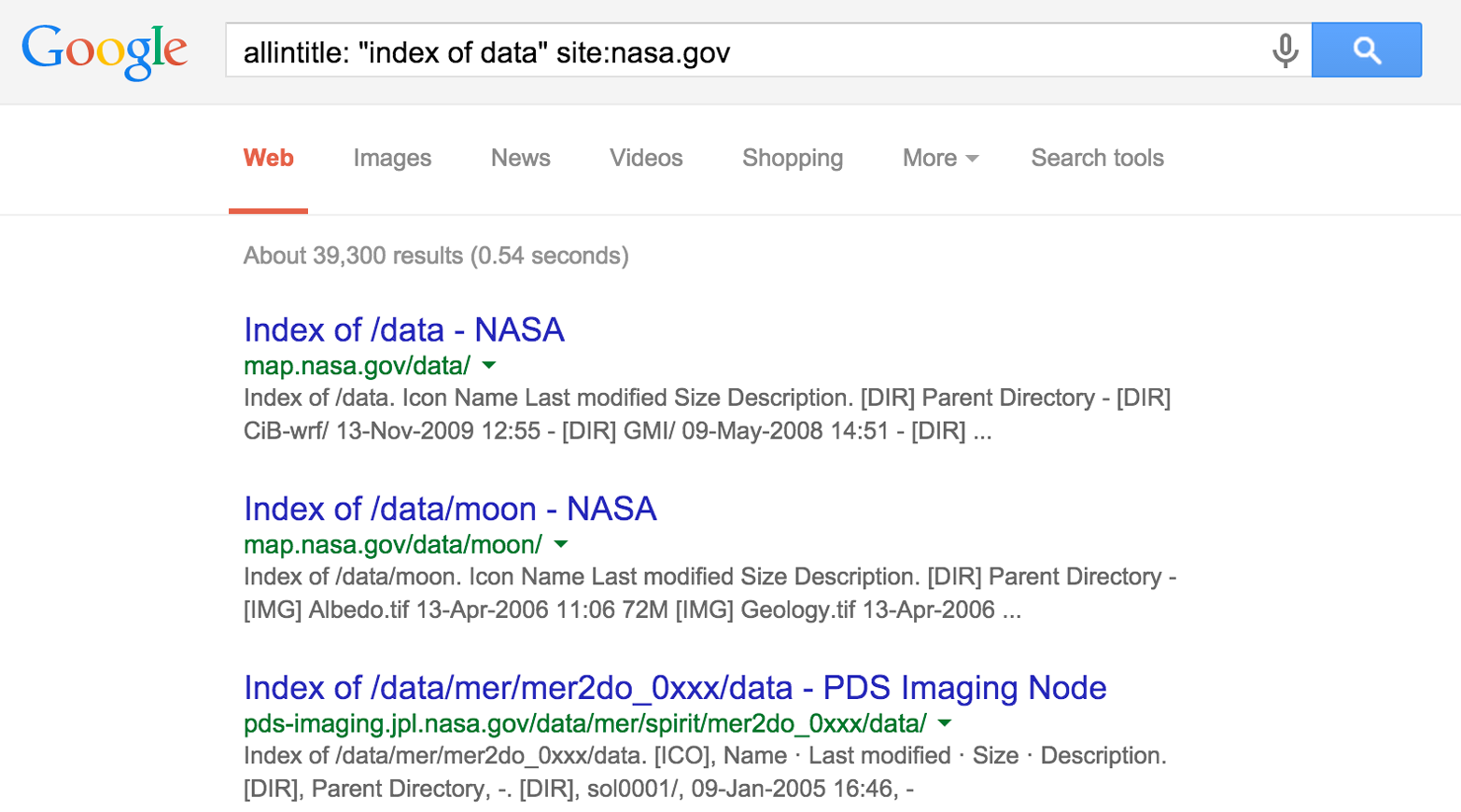Click the green map.nasa.gov/data/ URL text

(356, 366)
